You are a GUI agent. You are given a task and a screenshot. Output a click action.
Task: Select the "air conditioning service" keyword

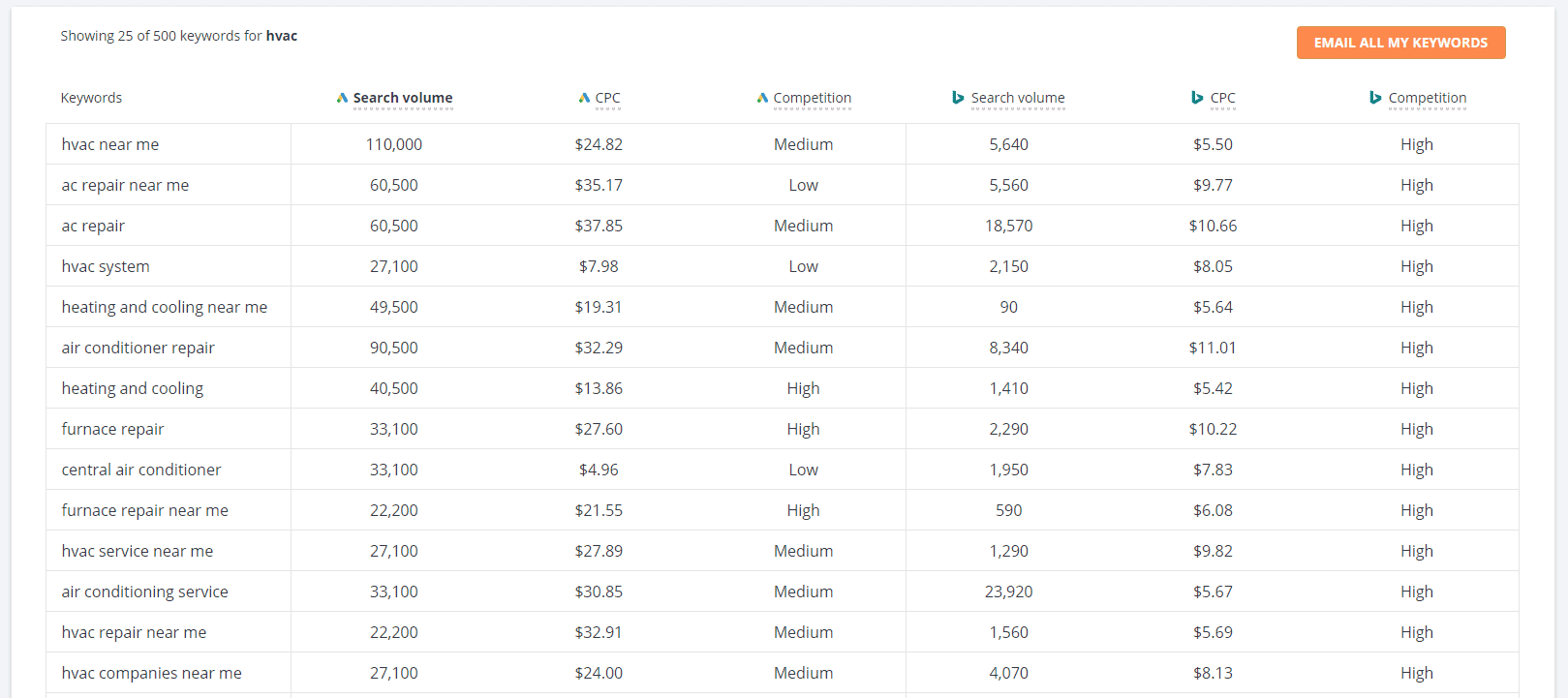point(145,592)
